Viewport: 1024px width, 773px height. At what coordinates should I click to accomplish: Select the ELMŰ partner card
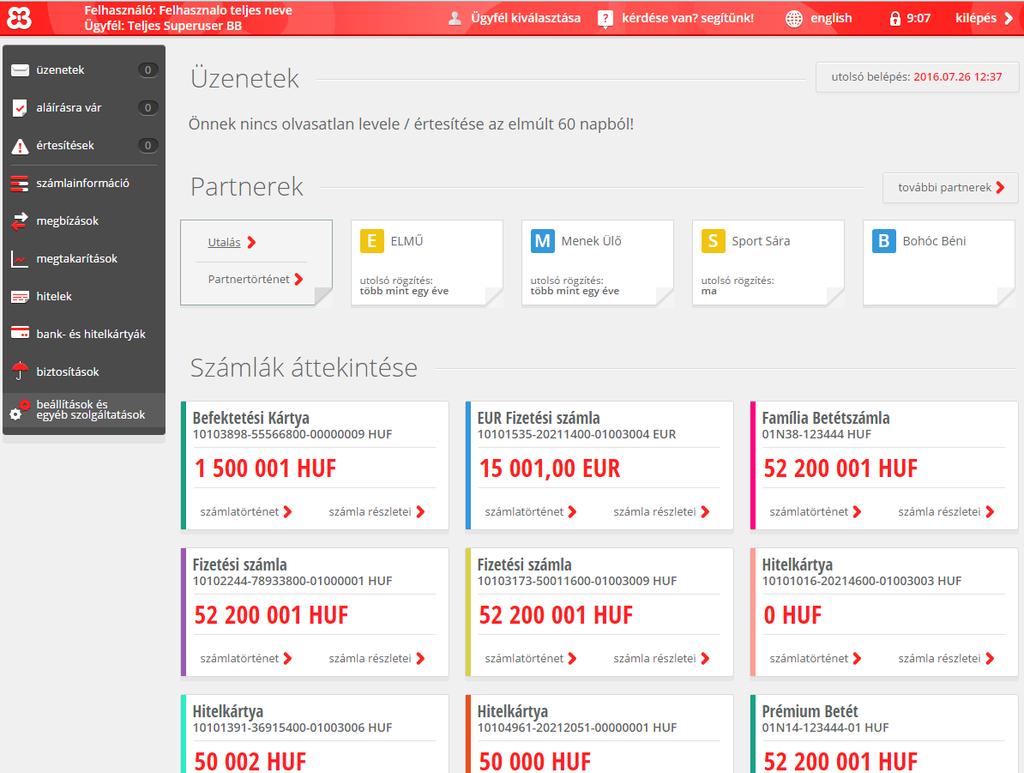pos(427,262)
